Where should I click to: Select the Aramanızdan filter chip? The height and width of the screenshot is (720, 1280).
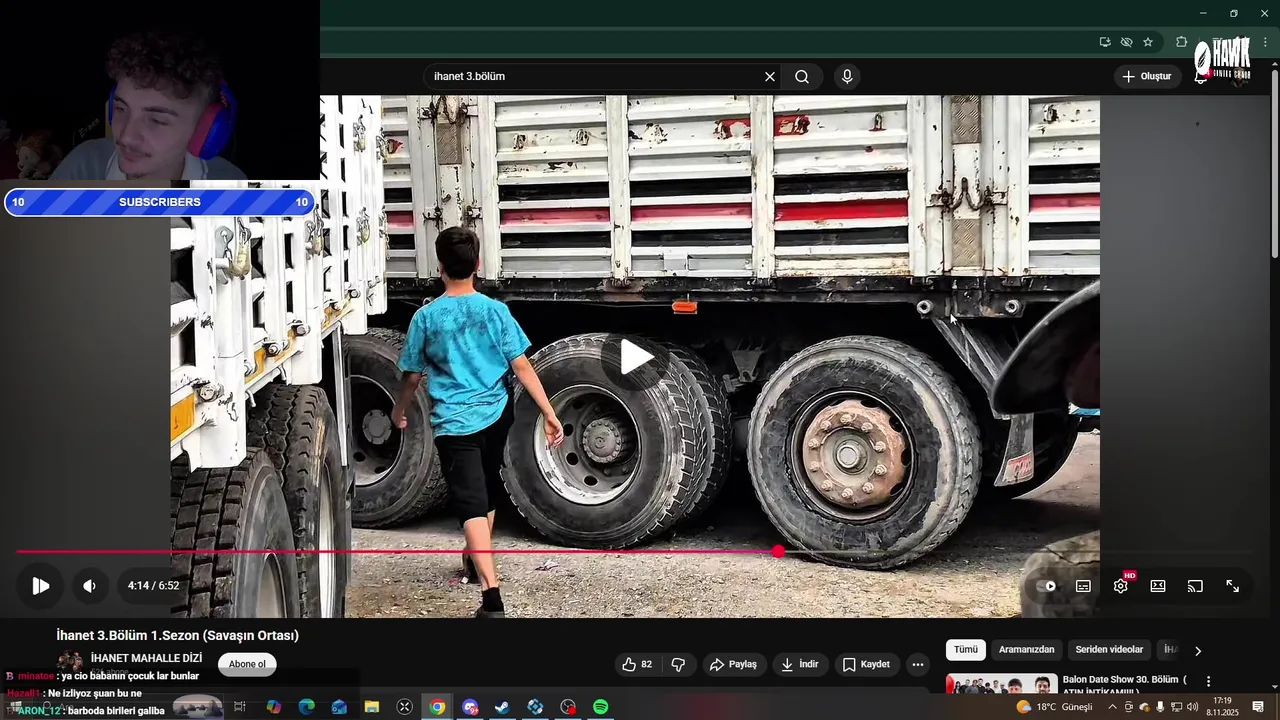click(1026, 650)
